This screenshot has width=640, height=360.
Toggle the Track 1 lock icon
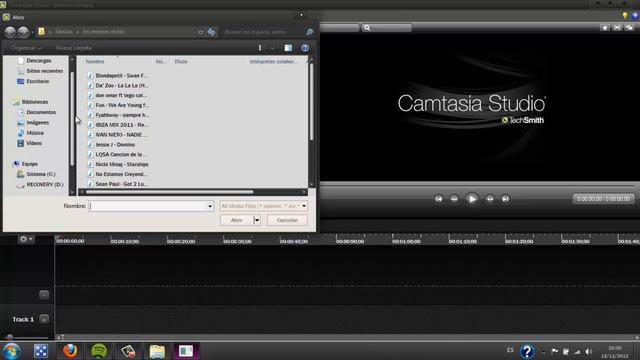44,319
